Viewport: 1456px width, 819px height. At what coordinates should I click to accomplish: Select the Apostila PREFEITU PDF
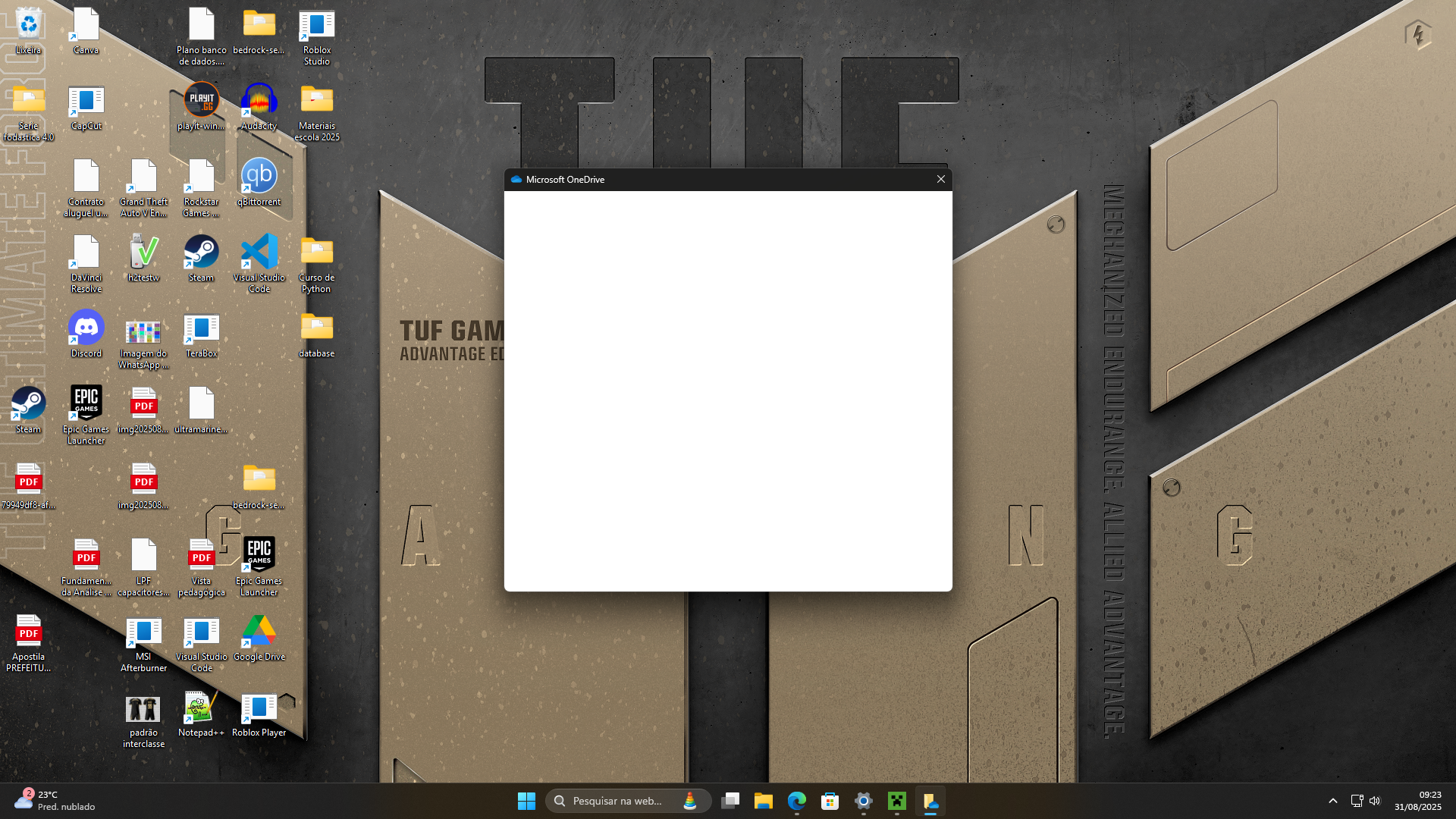[x=28, y=643]
